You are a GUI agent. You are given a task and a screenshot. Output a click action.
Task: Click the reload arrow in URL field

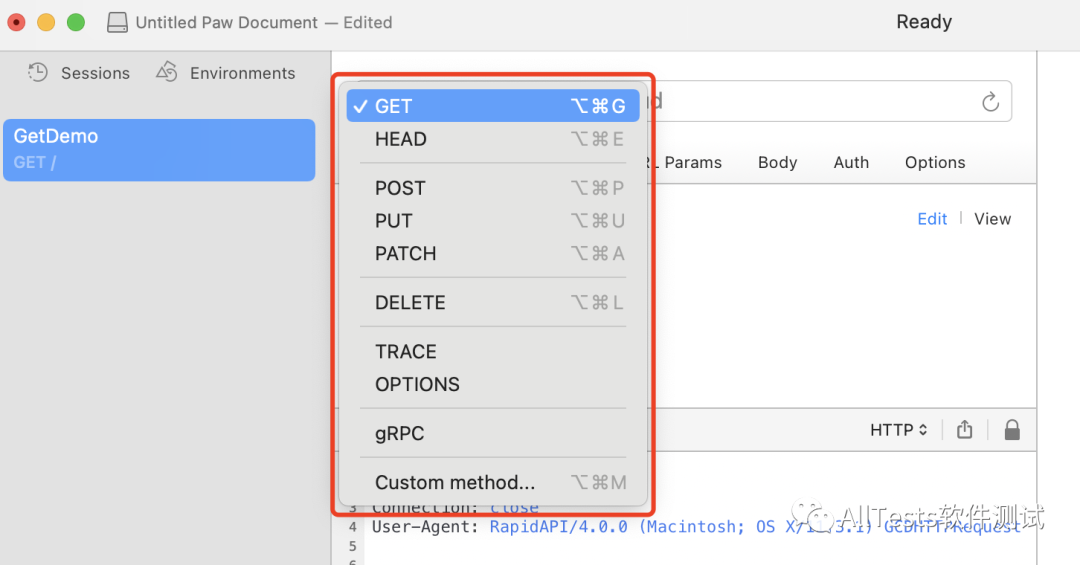click(990, 102)
